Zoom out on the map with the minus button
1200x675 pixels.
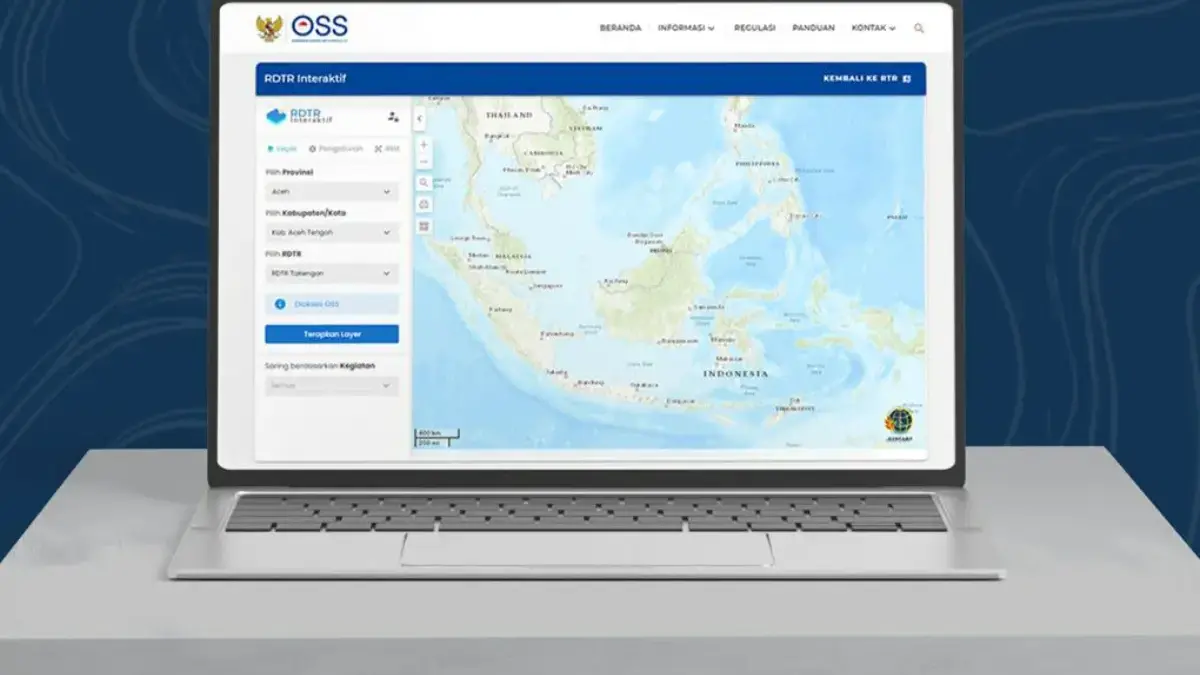(424, 162)
